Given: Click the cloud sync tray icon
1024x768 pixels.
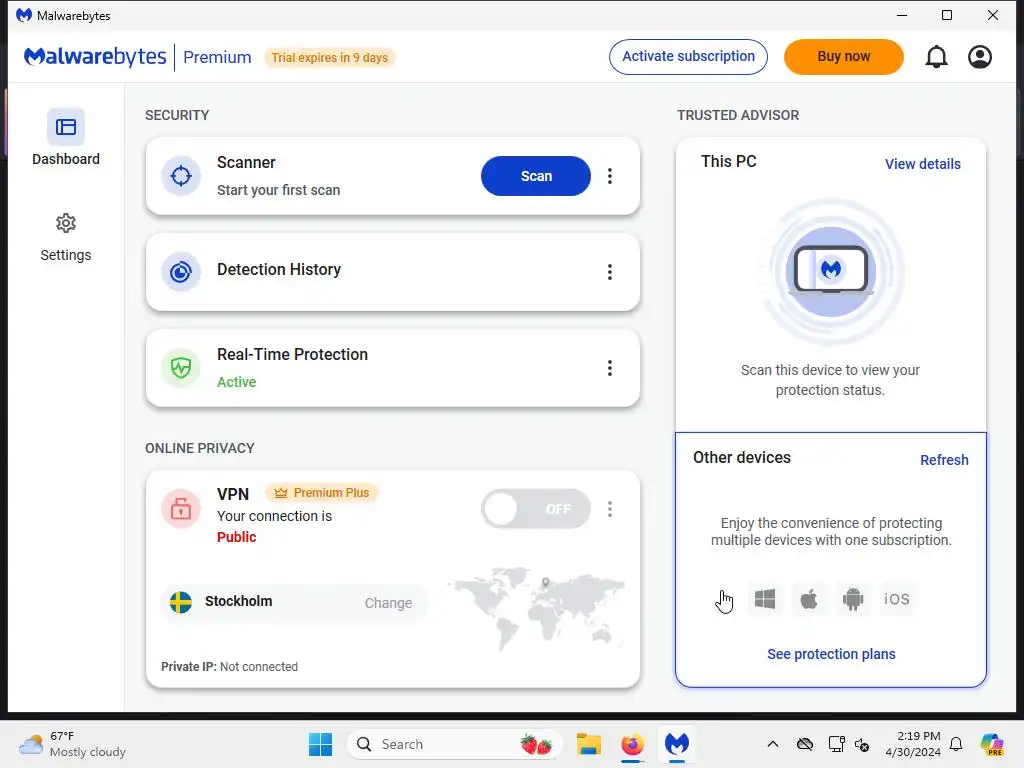Looking at the screenshot, I should tap(805, 744).
